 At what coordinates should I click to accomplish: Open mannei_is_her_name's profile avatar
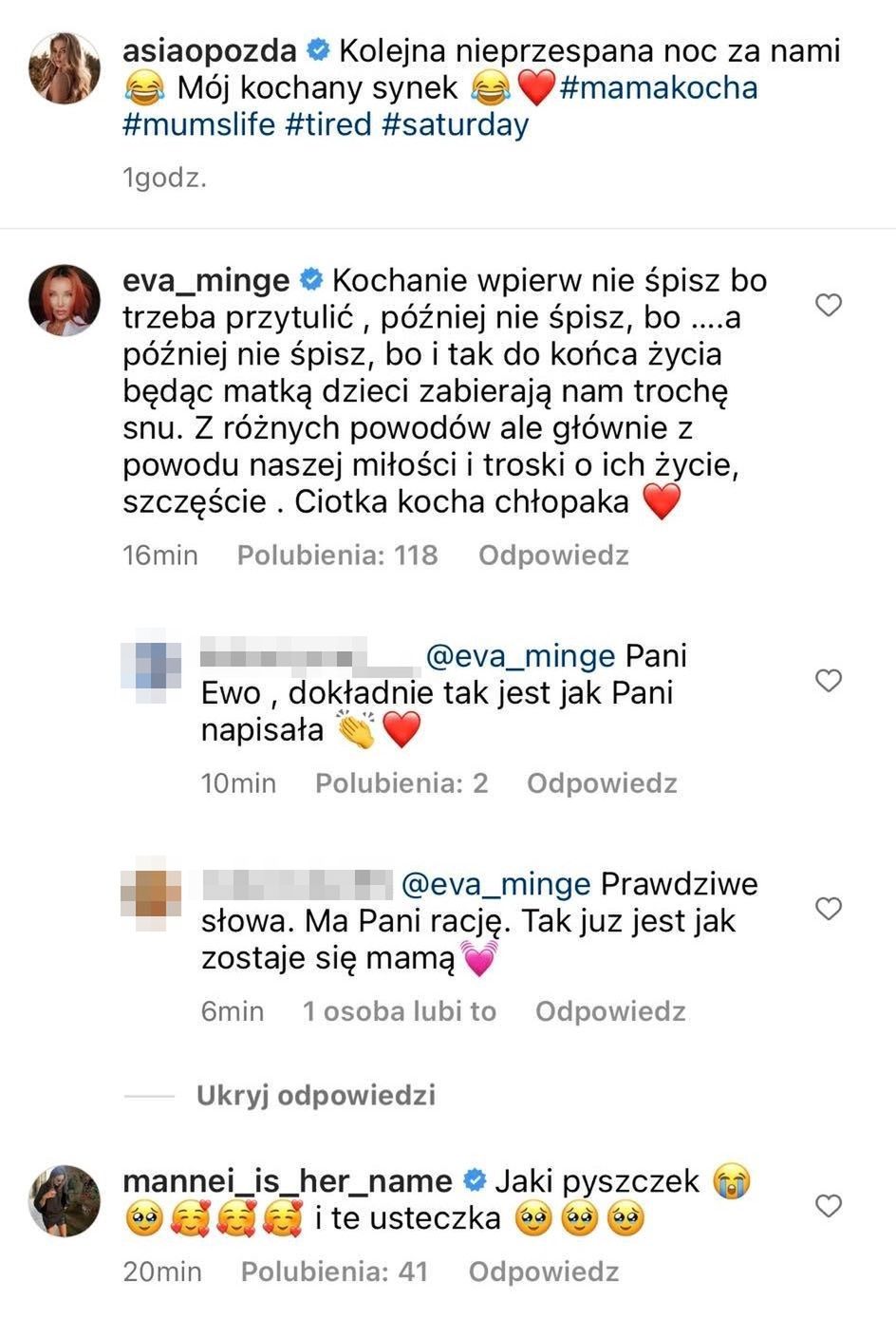(x=65, y=1201)
